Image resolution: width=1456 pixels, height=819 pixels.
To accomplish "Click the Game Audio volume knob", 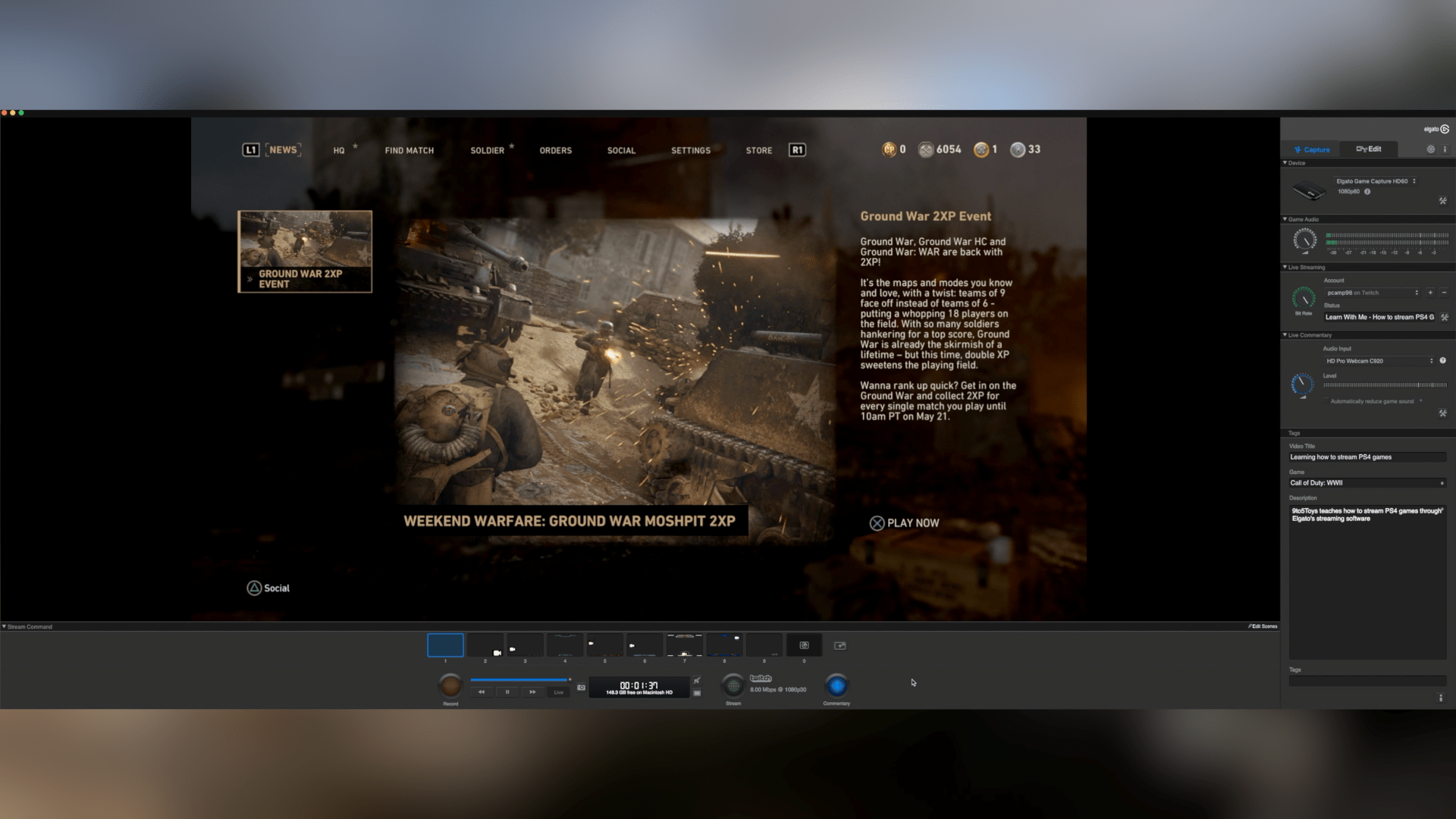I will tap(1304, 240).
